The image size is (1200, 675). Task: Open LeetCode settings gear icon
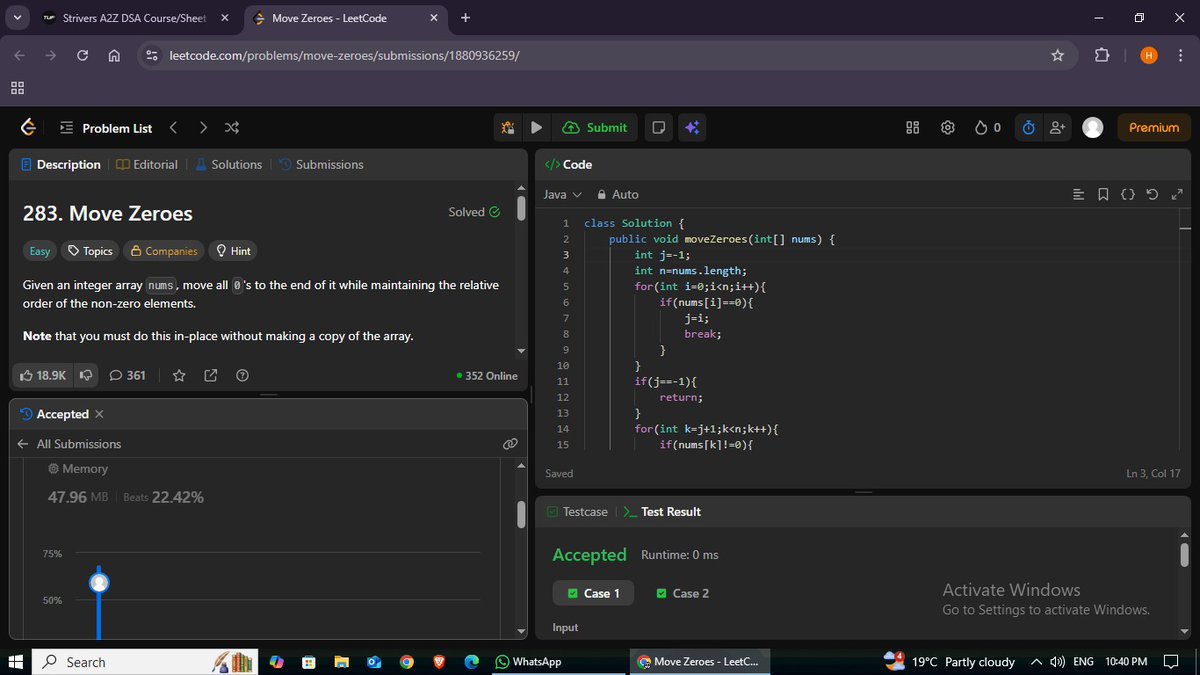coord(947,127)
